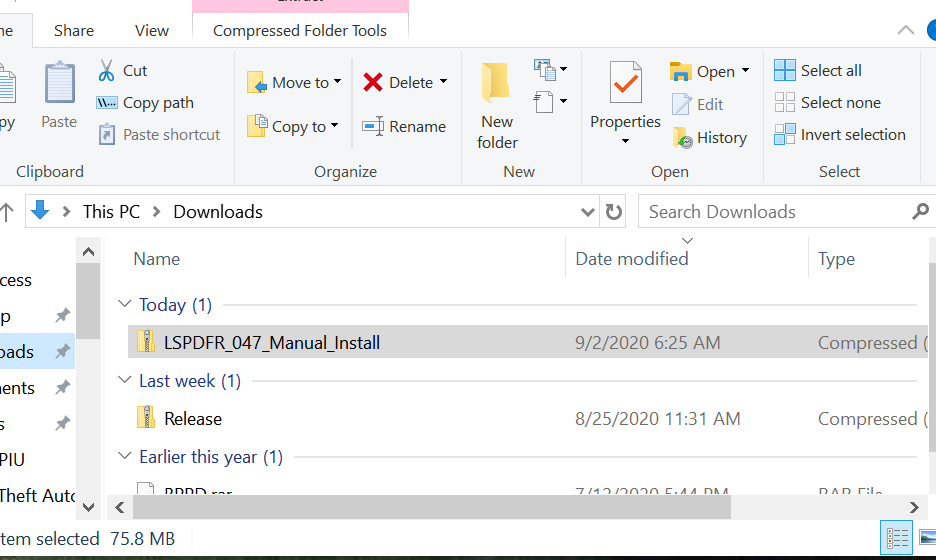Click the red Delete X icon
Image resolution: width=936 pixels, height=560 pixels.
373,83
